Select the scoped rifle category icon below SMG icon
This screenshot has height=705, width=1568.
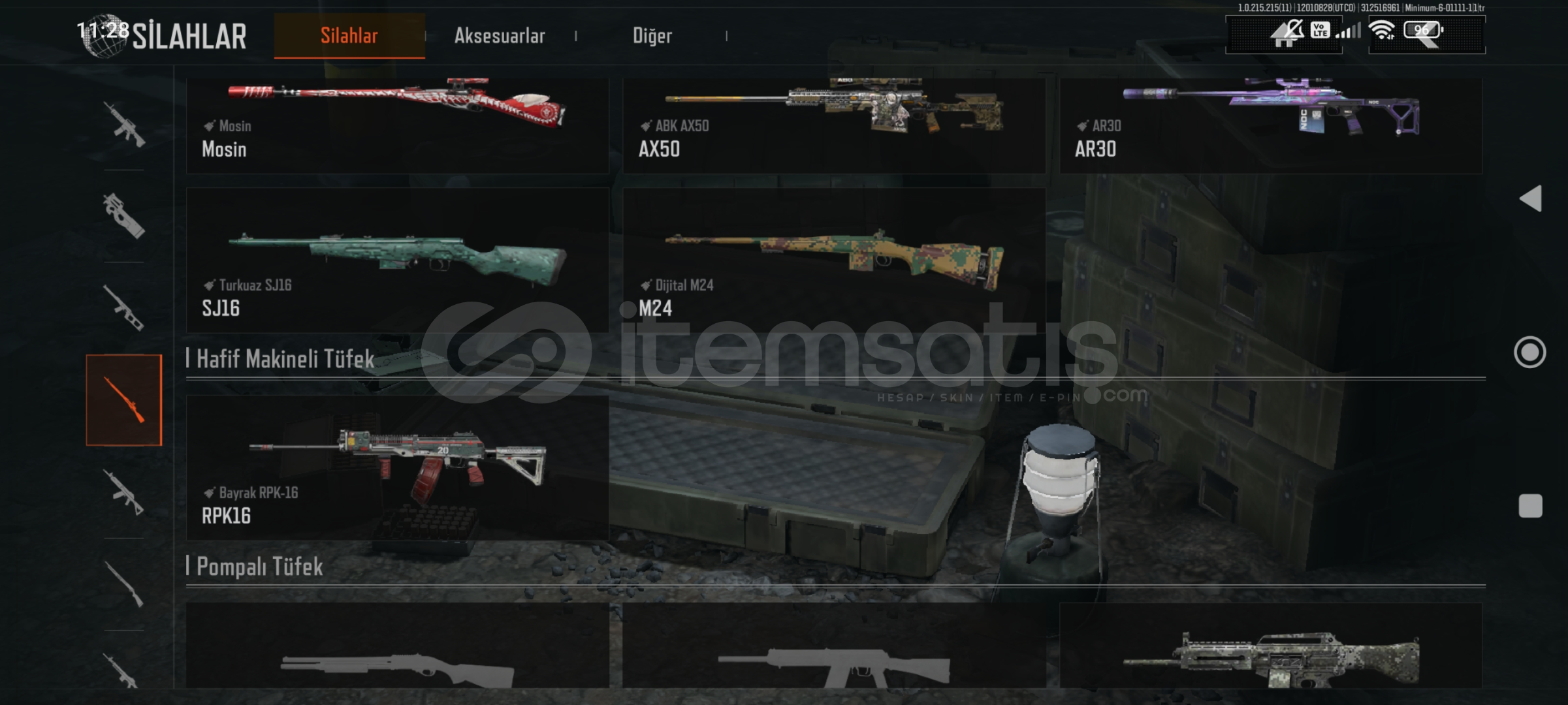tap(124, 307)
